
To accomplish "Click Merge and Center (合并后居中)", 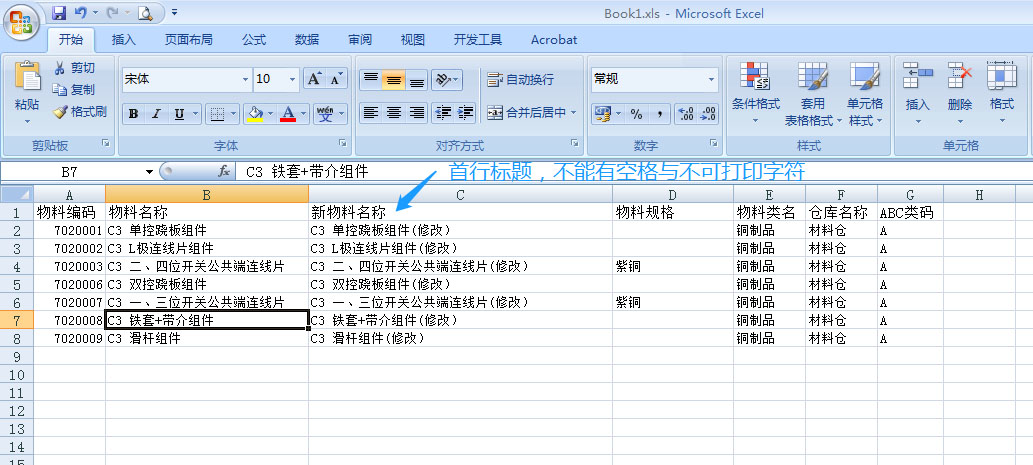I will tap(527, 113).
